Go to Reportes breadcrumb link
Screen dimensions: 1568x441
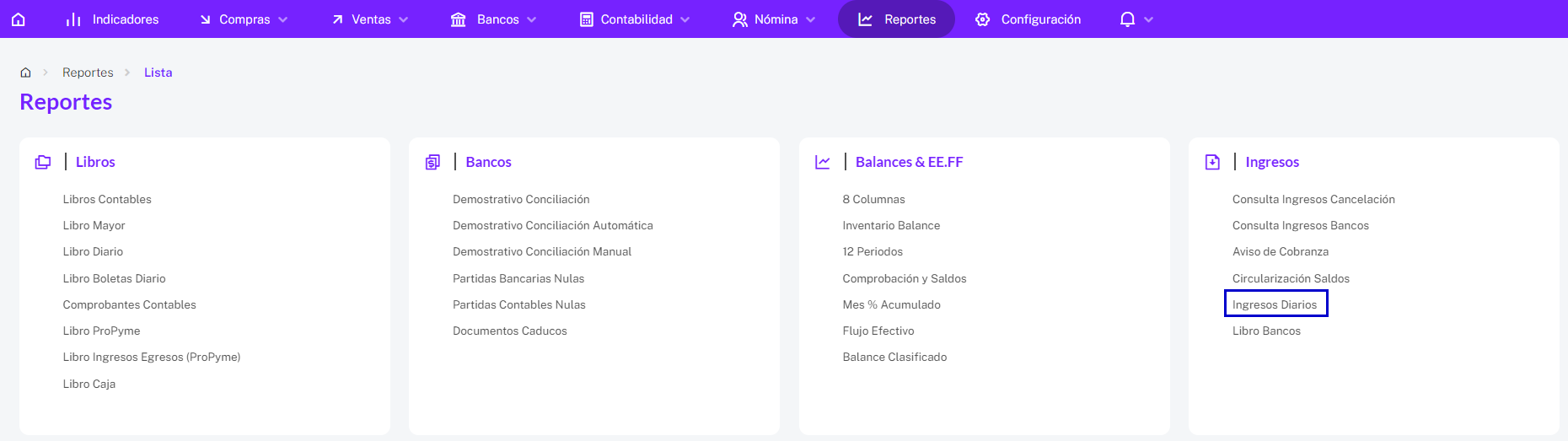[x=88, y=73]
